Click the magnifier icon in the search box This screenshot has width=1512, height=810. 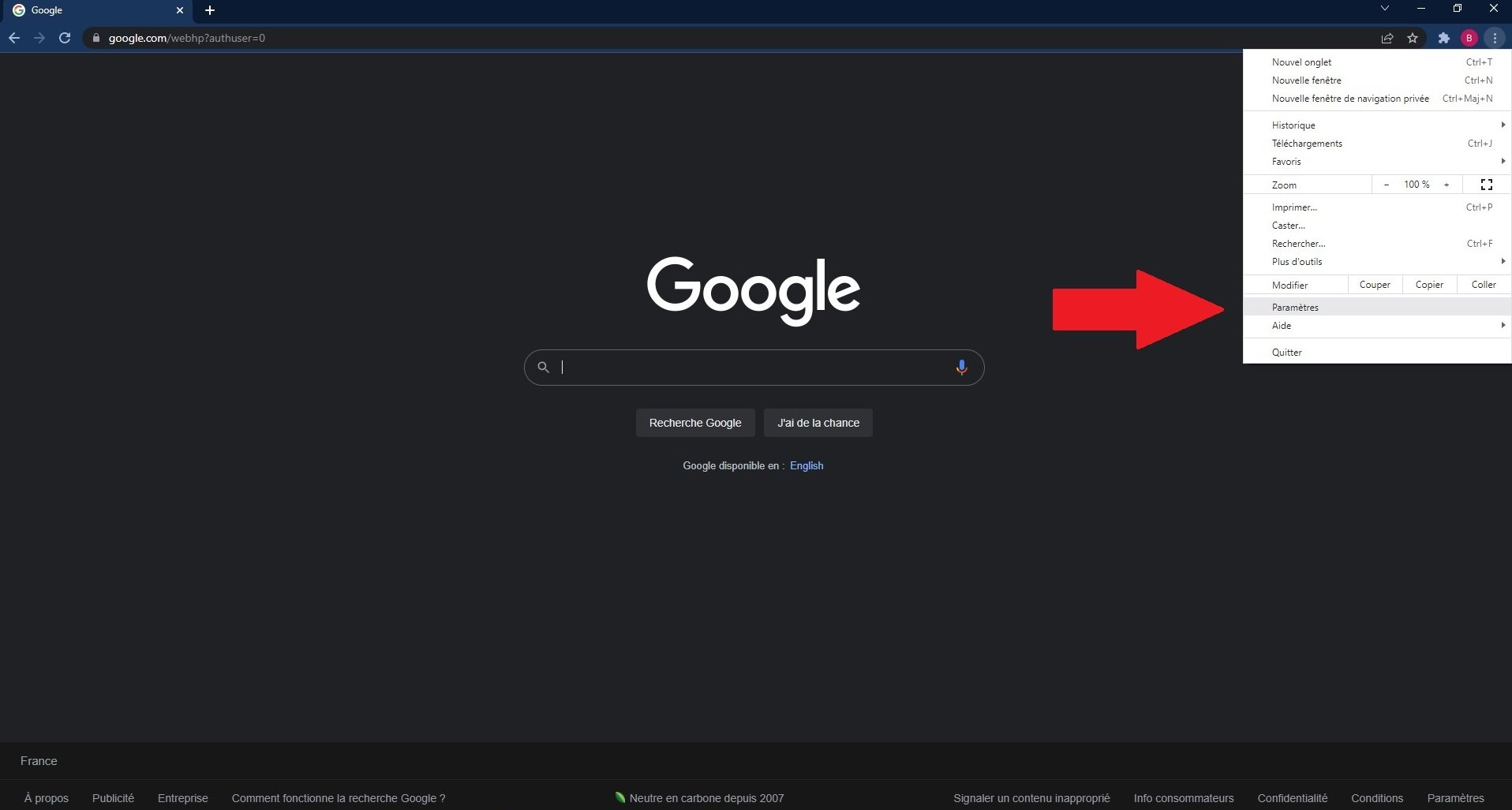[543, 367]
